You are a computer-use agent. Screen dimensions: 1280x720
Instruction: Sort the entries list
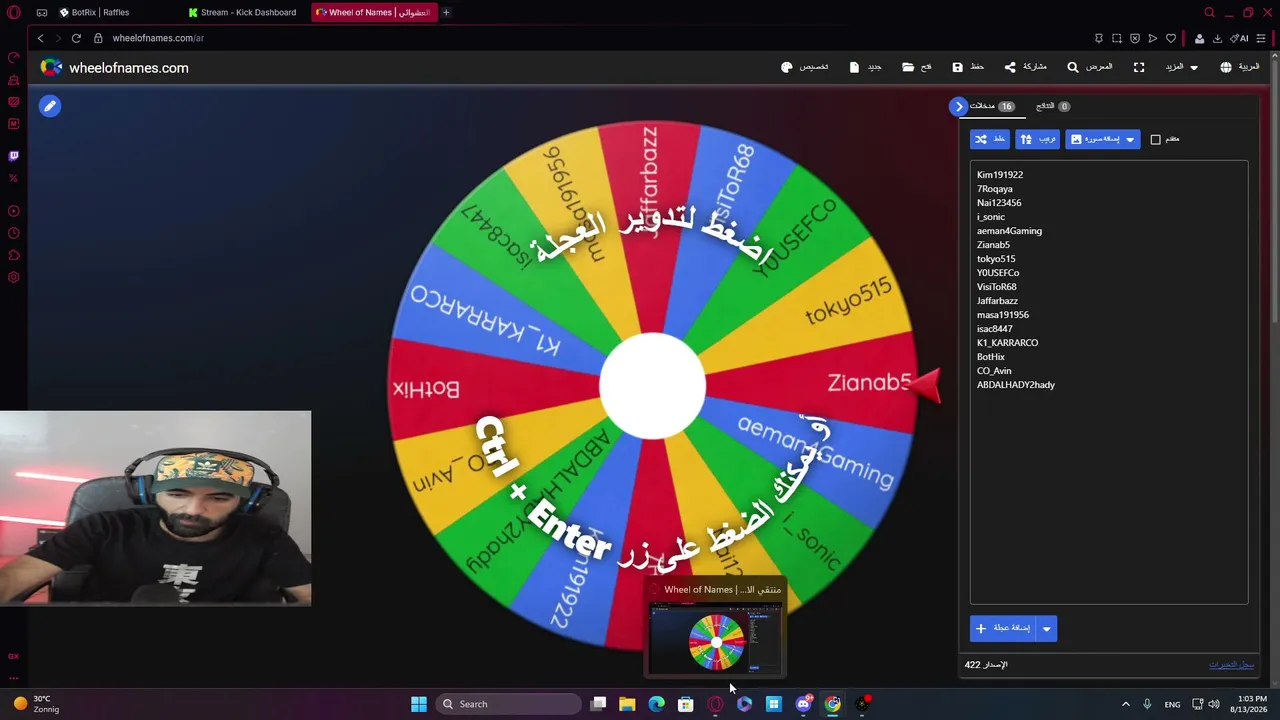point(1037,139)
